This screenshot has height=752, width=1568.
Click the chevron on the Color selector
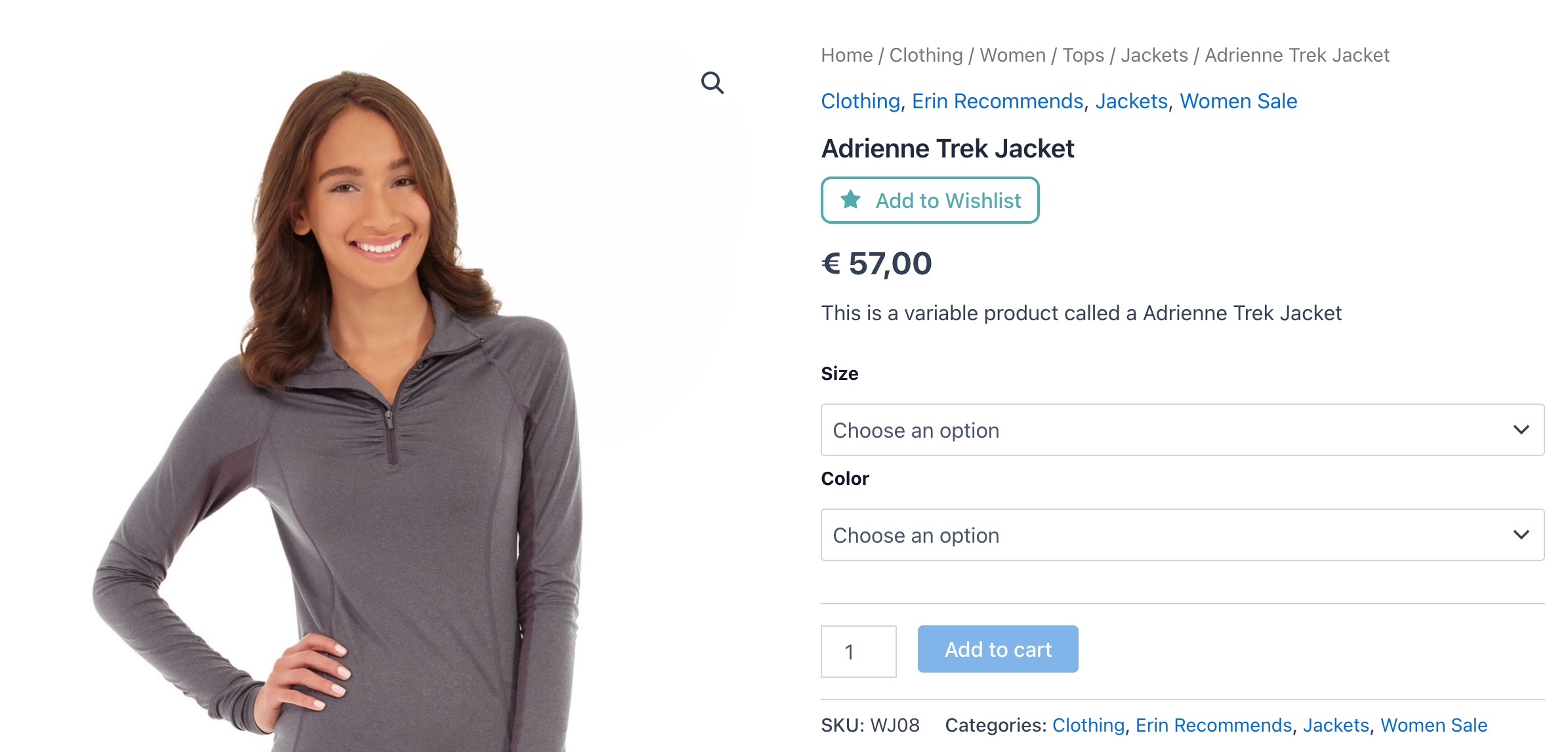tap(1523, 535)
